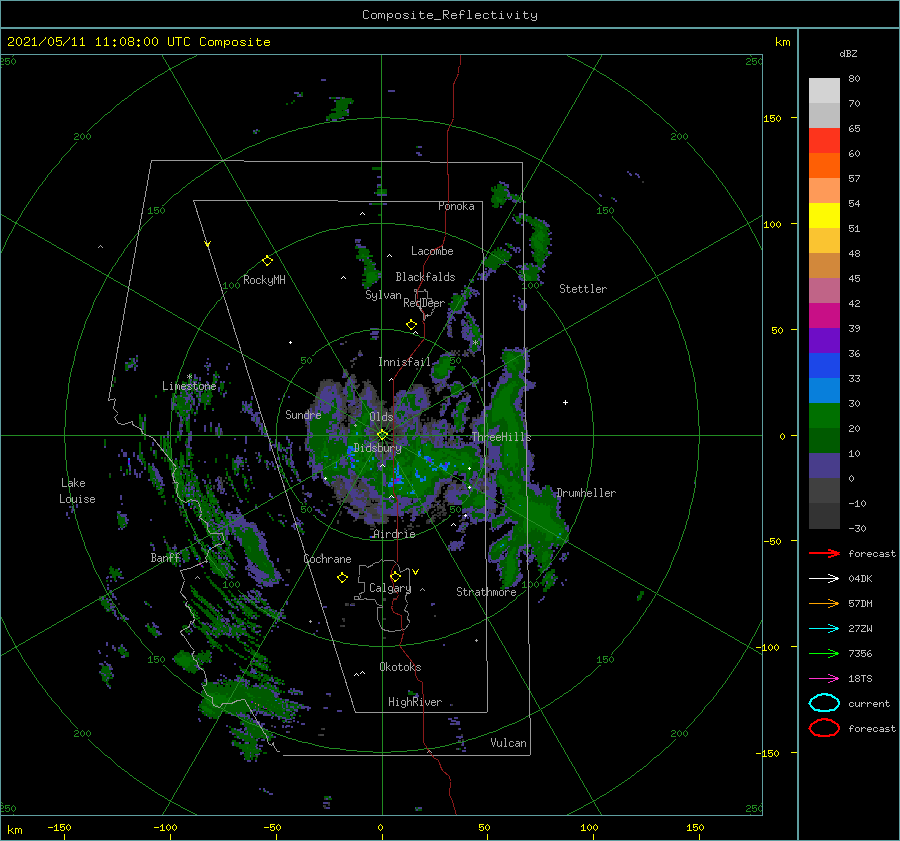
Task: Select the blue 36 dBZ color swatch
Action: (824, 365)
